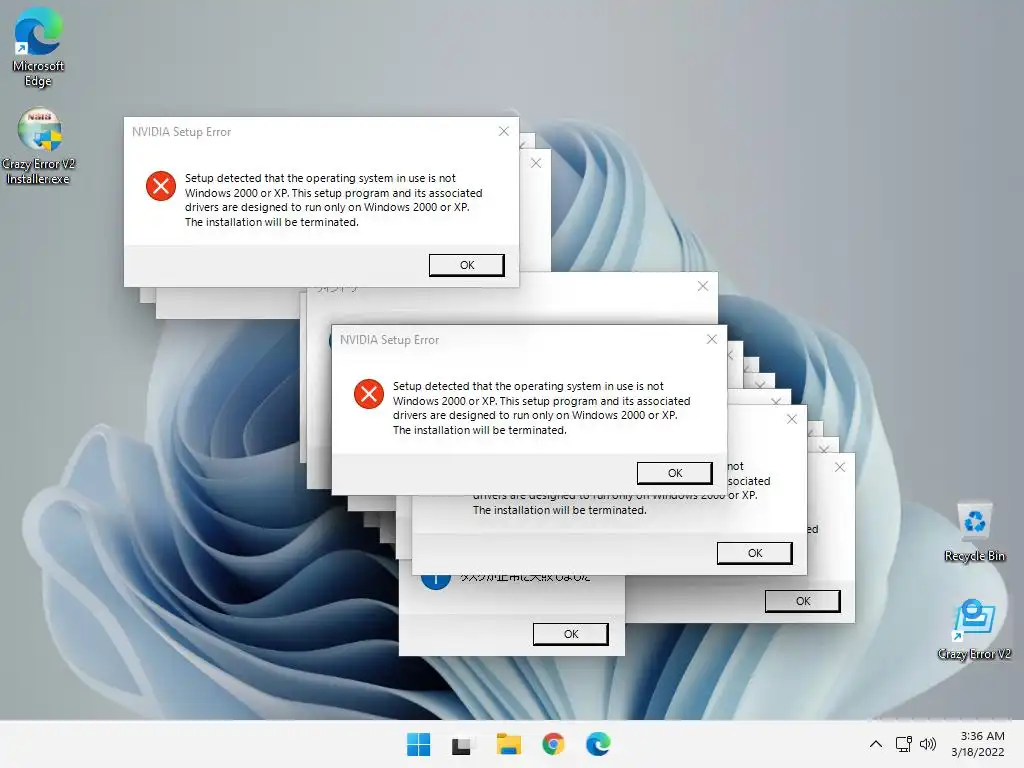Open the Microsoft Edge desktop shortcut

pos(38,47)
